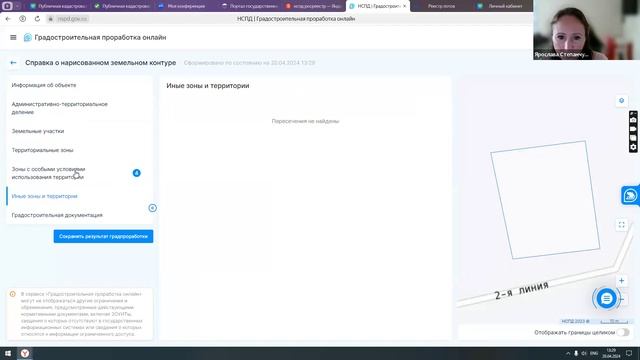Viewport: 640px width, 360px height.
Task: Click the drawn land contour polygon on map
Action: [545, 200]
